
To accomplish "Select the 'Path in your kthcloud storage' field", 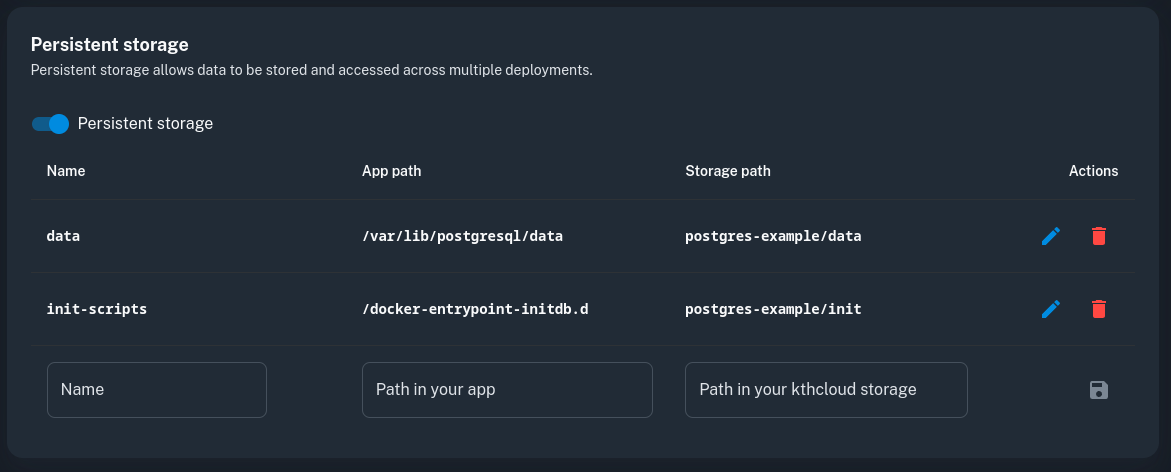I will tap(826, 390).
